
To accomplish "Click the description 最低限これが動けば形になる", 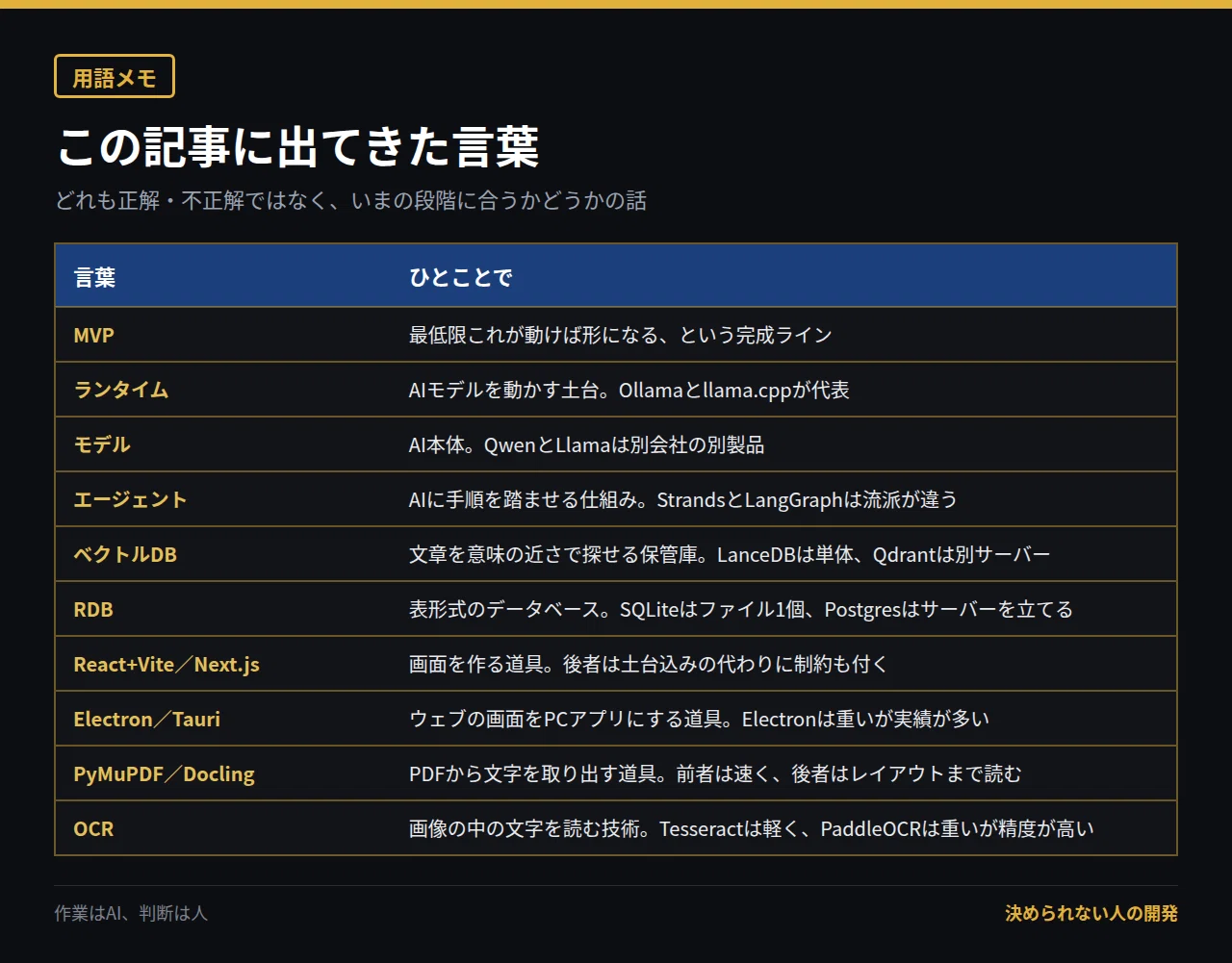I will click(621, 335).
